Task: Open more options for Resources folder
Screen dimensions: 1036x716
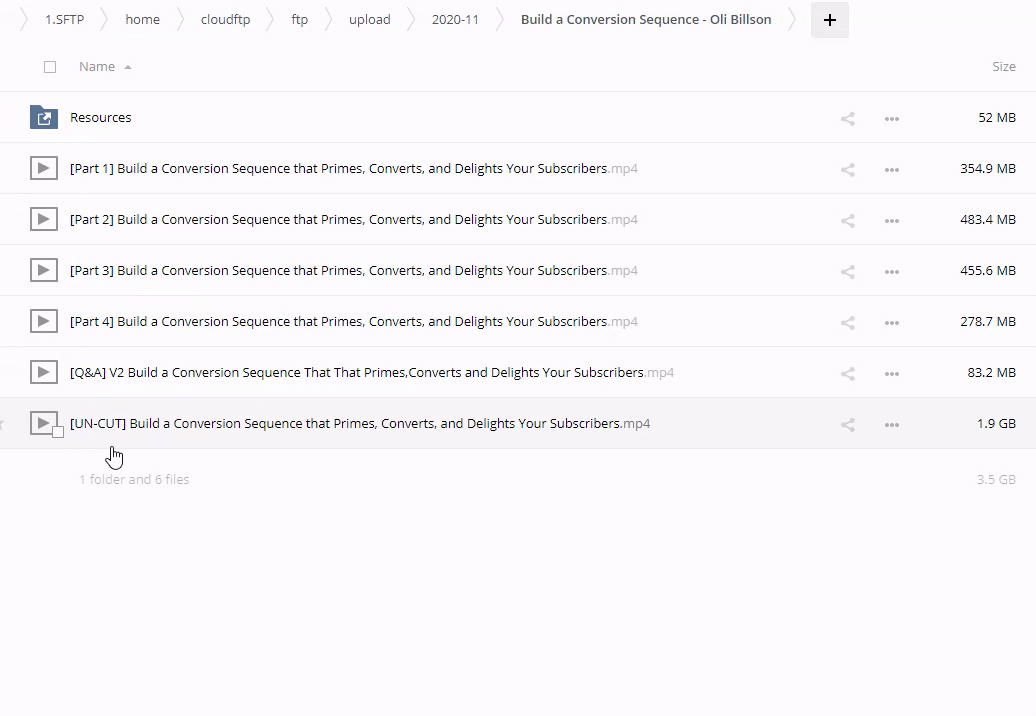Action: (x=891, y=118)
